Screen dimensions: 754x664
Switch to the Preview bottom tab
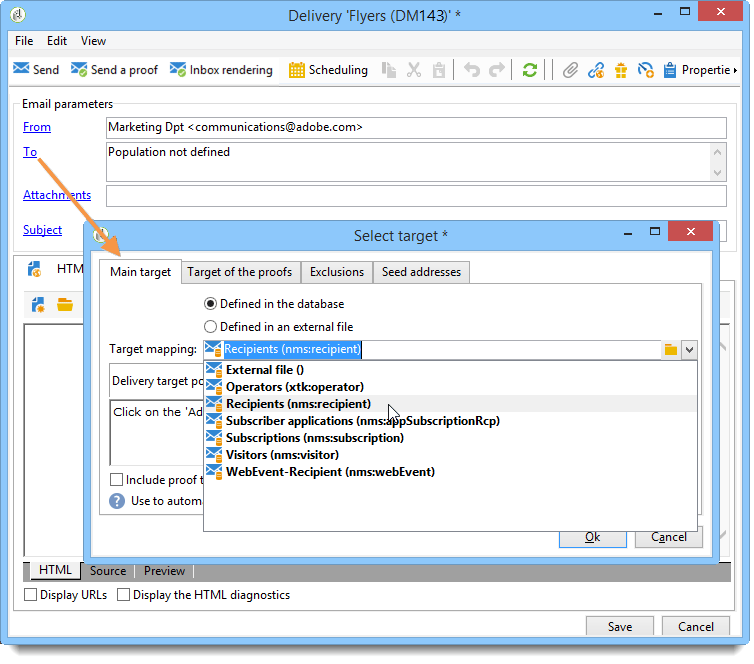[164, 571]
